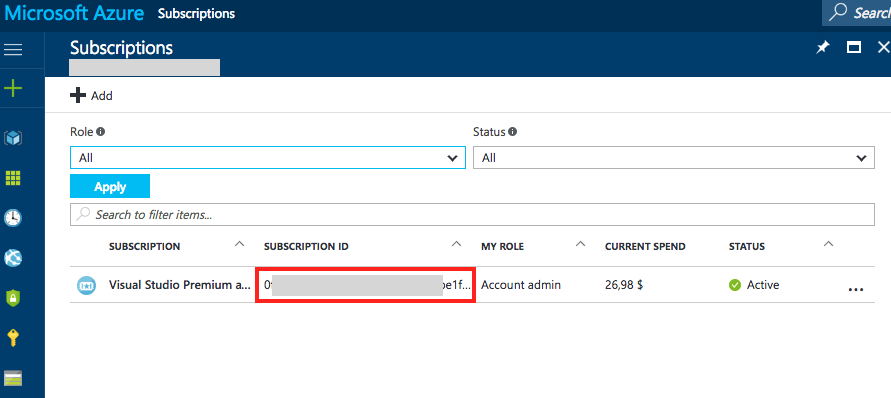Sort by My Role column arrow
Screen dimensions: 891x398
[580, 244]
